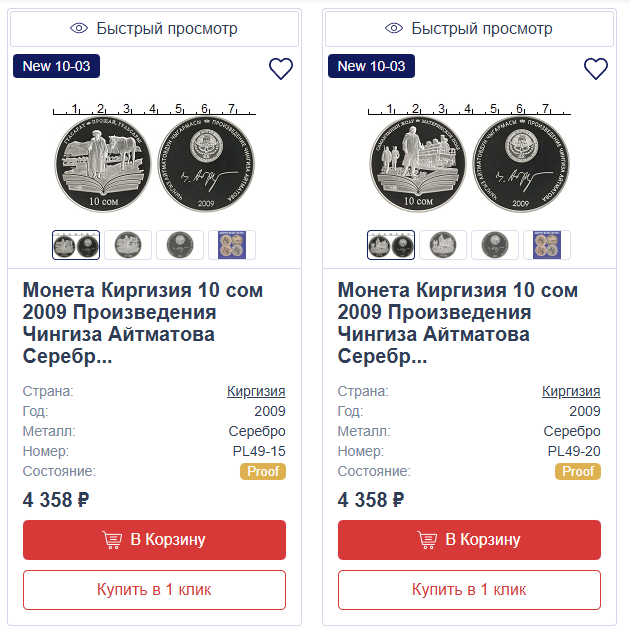Buy PL49-15 coin in one click
This screenshot has width=630, height=637.
[154, 589]
